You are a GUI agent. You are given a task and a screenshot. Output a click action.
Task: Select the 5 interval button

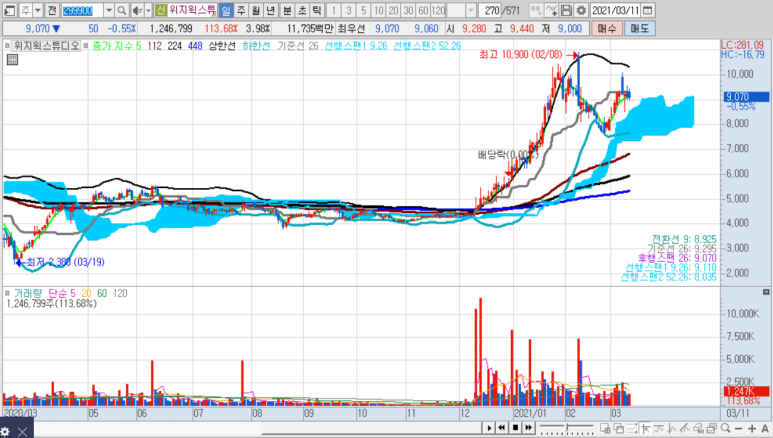(x=363, y=10)
